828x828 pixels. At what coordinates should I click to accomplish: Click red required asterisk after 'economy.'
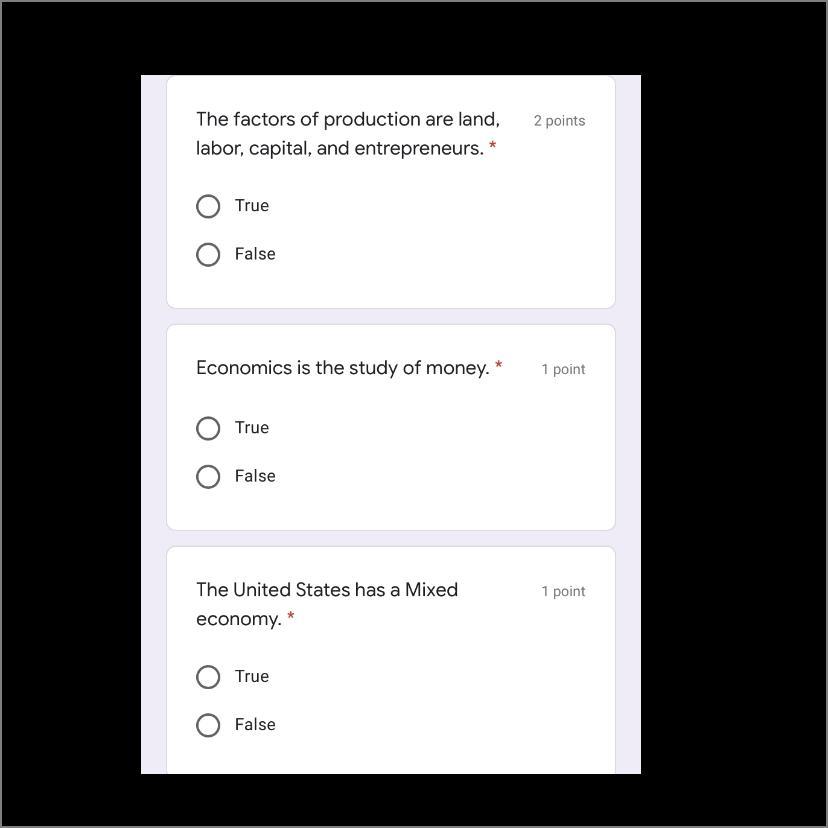pos(290,616)
